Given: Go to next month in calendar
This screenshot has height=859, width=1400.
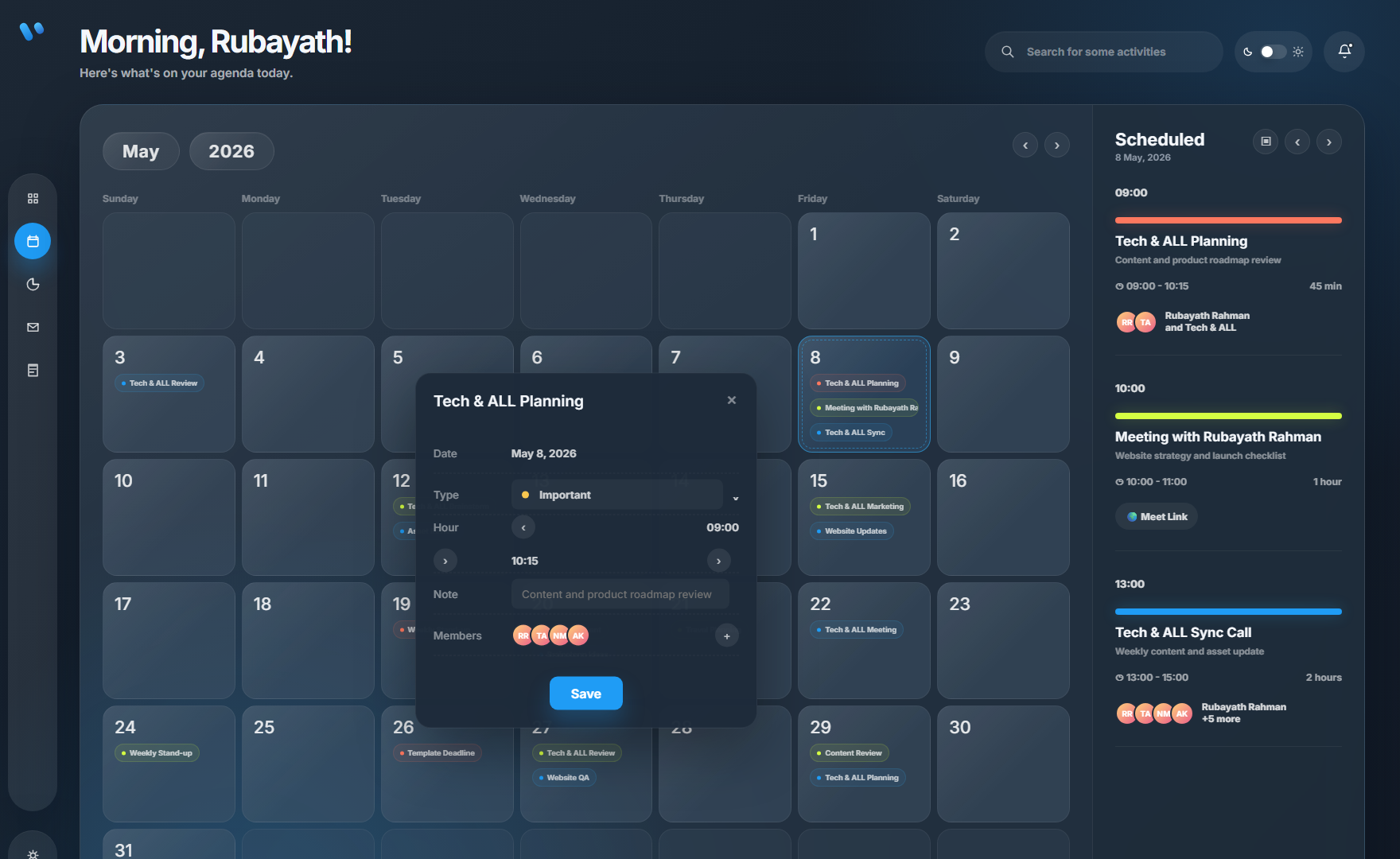Looking at the screenshot, I should [x=1057, y=145].
